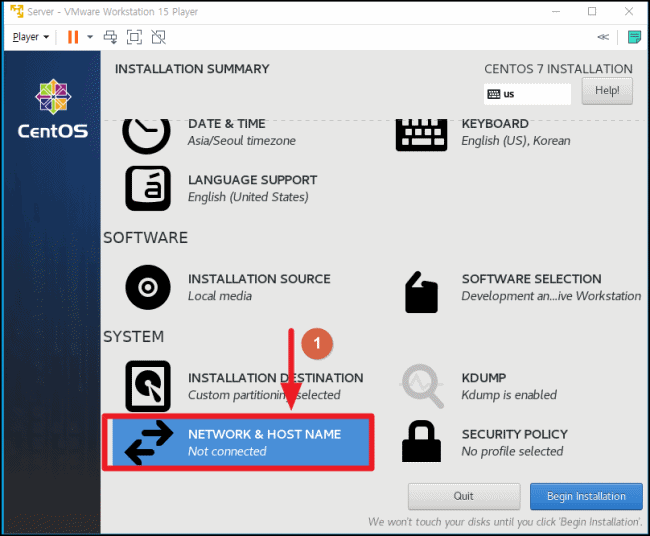Open the Keyboard layout icon
The height and width of the screenshot is (536, 650).
click(x=421, y=135)
